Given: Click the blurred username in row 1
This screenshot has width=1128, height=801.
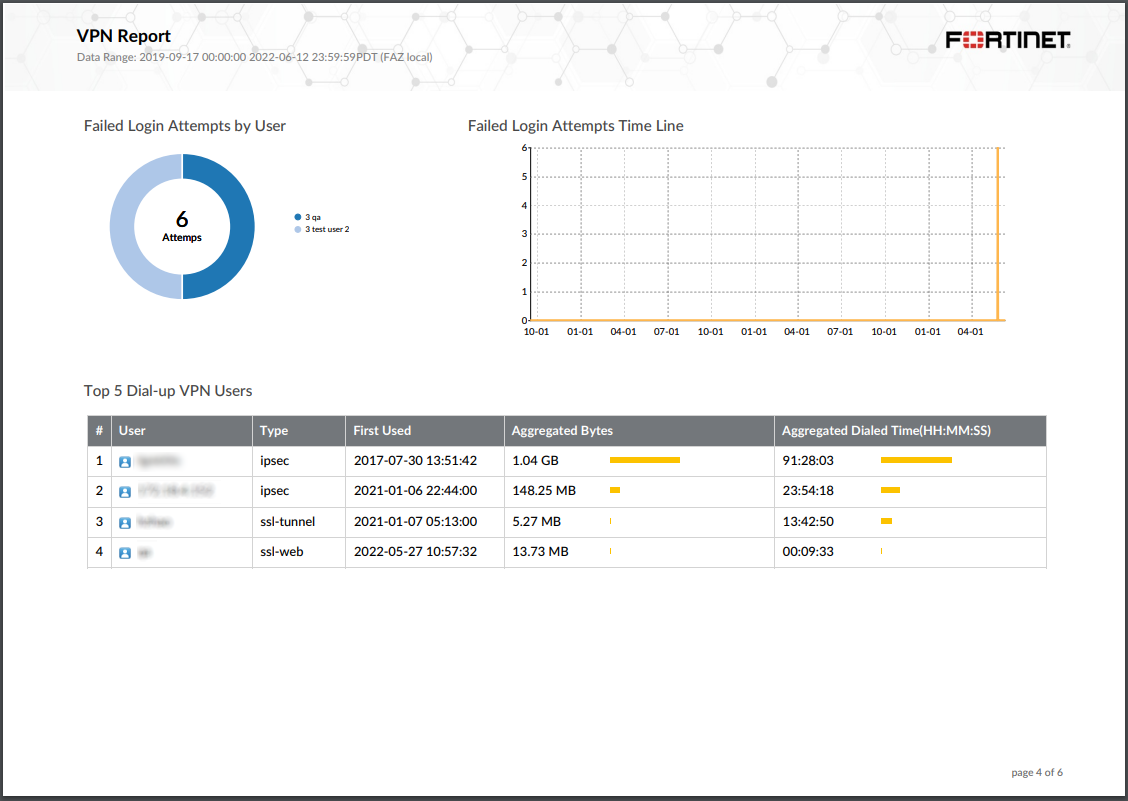Looking at the screenshot, I should pyautogui.click(x=158, y=461).
